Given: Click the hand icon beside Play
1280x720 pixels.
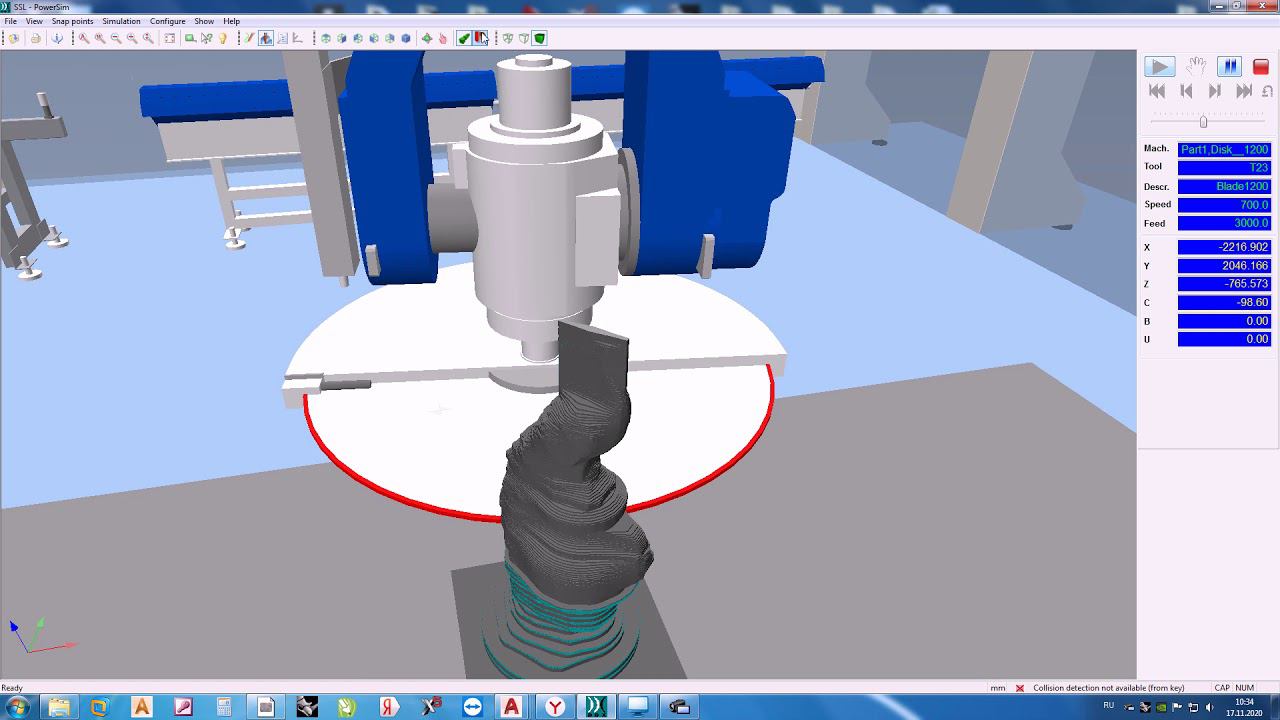Looking at the screenshot, I should click(x=1196, y=66).
